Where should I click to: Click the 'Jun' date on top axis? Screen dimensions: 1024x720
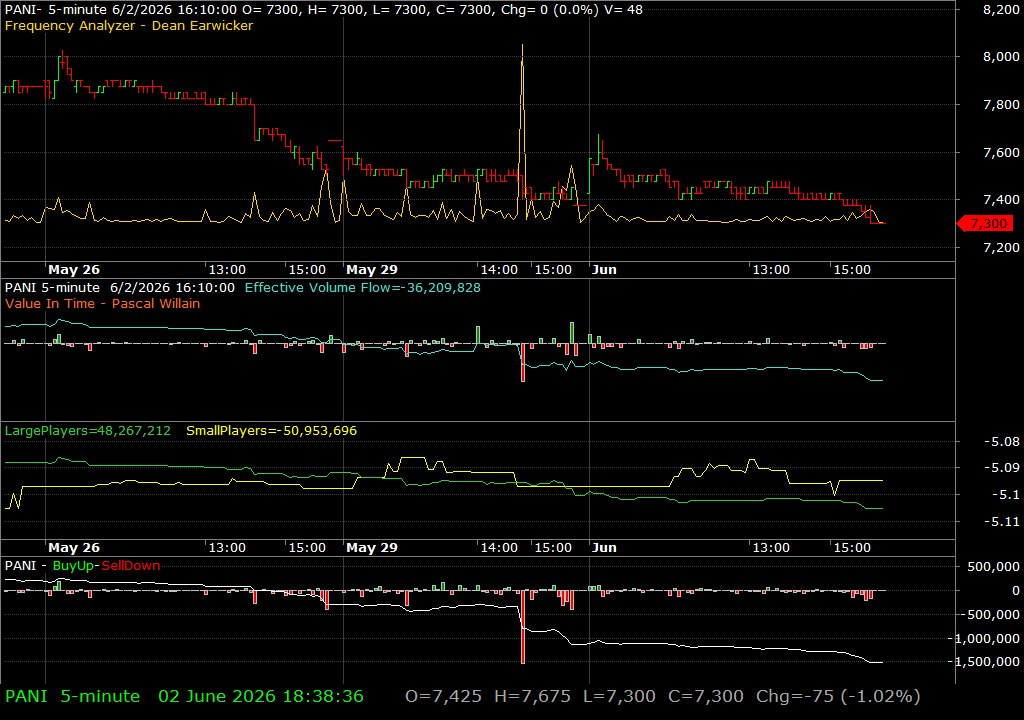(x=604, y=269)
